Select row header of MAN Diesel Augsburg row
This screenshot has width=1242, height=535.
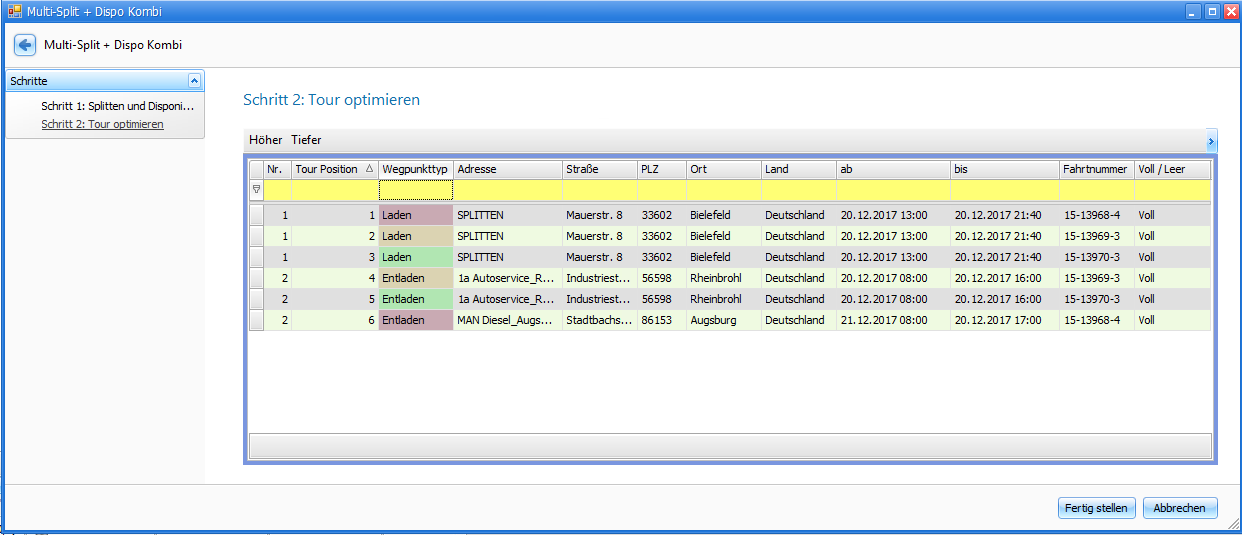tap(256, 320)
